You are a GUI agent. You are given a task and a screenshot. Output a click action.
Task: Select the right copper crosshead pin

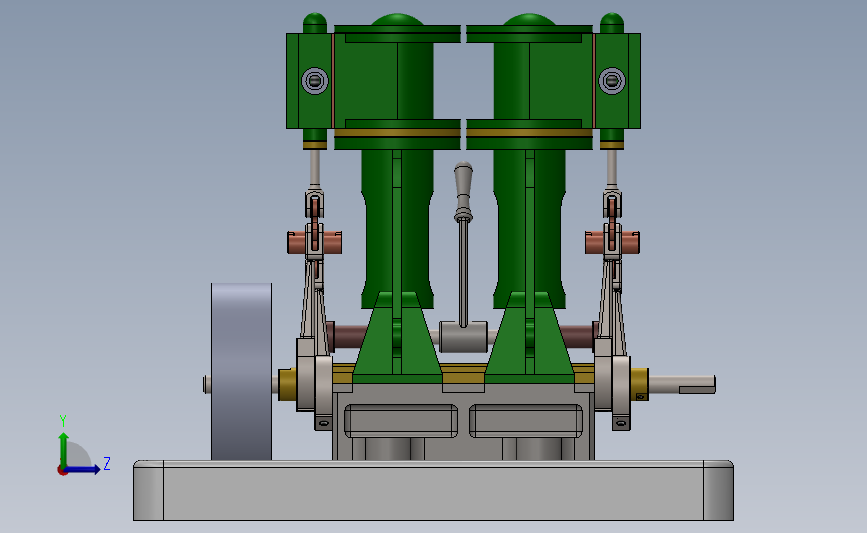click(612, 243)
